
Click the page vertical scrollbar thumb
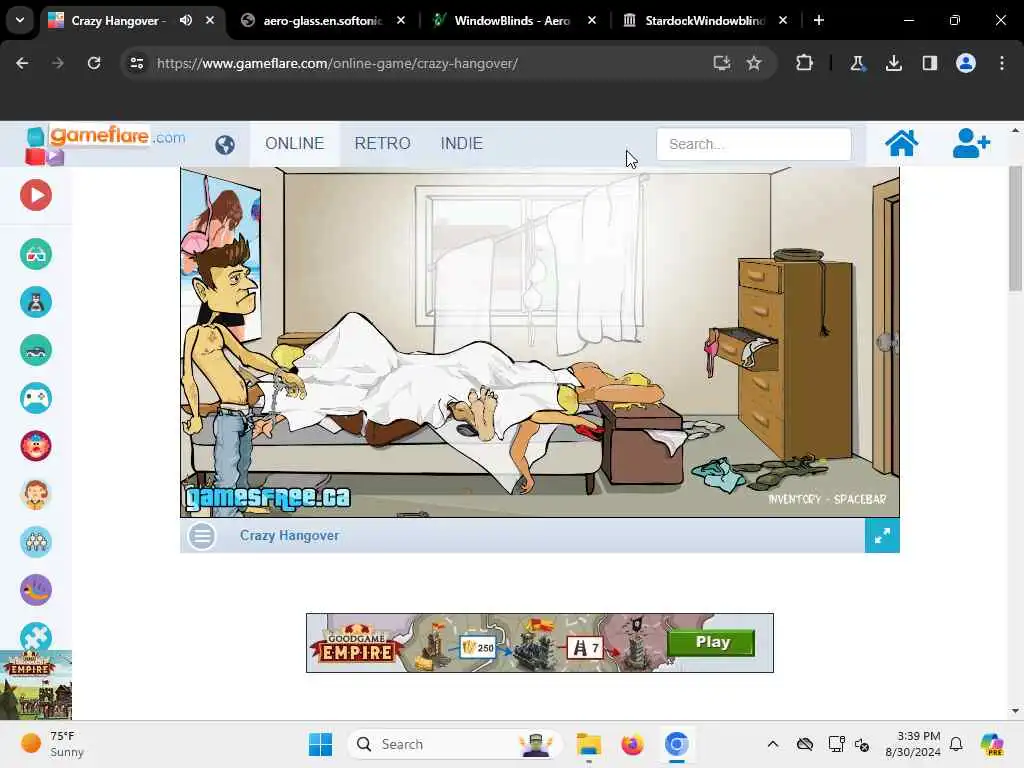tap(1016, 229)
